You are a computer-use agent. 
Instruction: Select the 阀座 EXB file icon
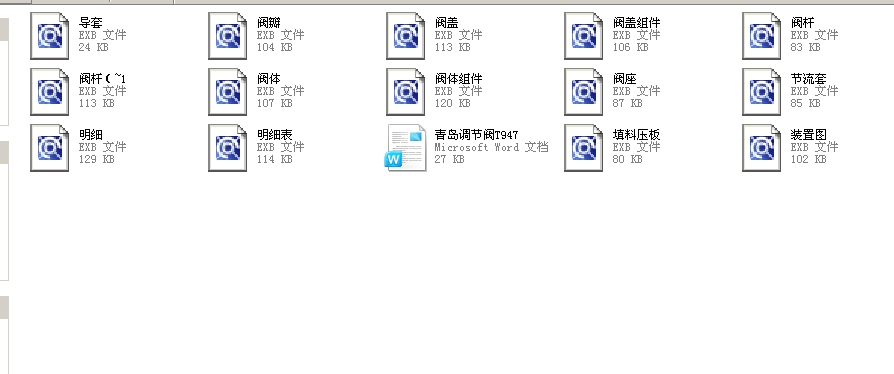583,92
